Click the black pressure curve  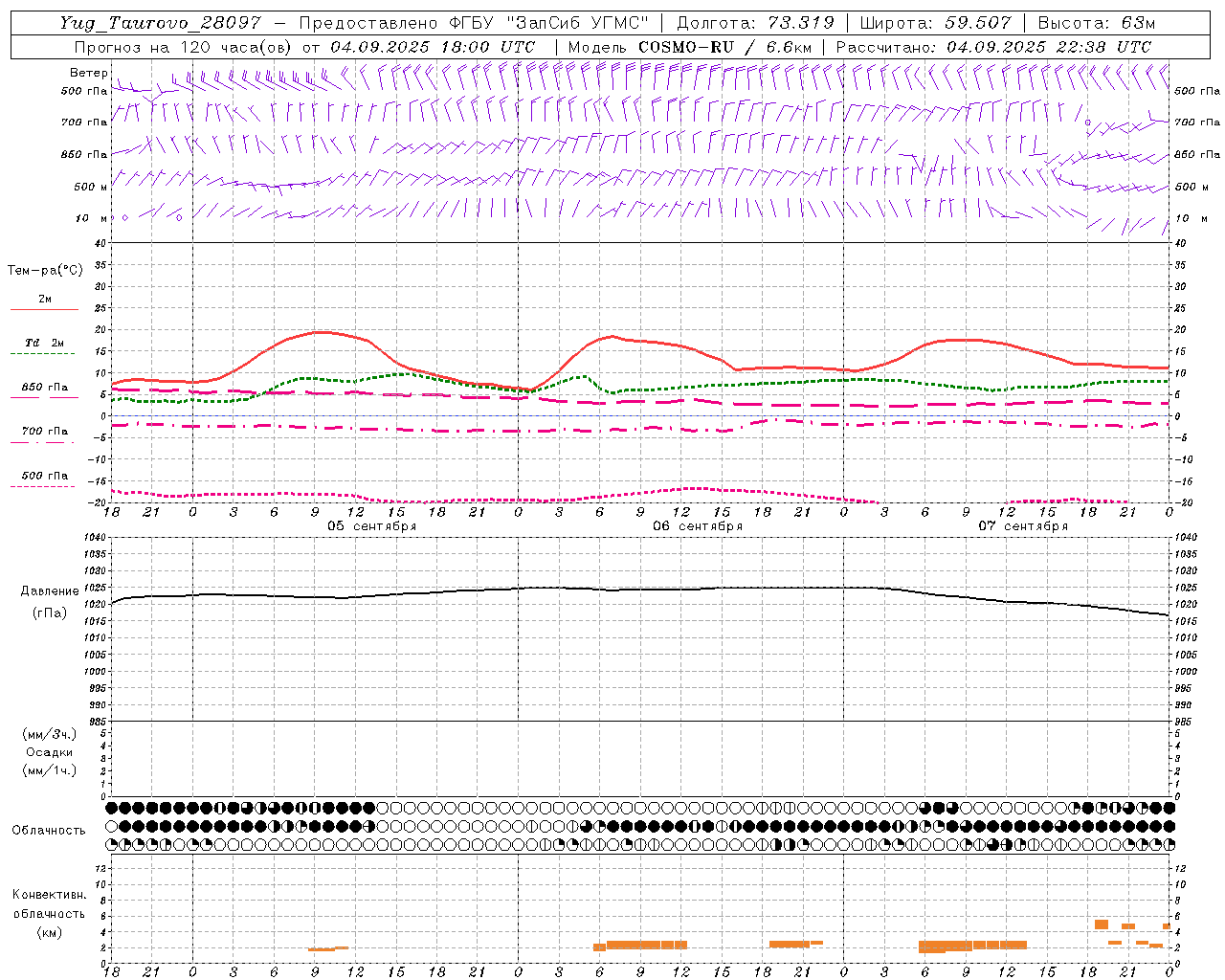[641, 590]
